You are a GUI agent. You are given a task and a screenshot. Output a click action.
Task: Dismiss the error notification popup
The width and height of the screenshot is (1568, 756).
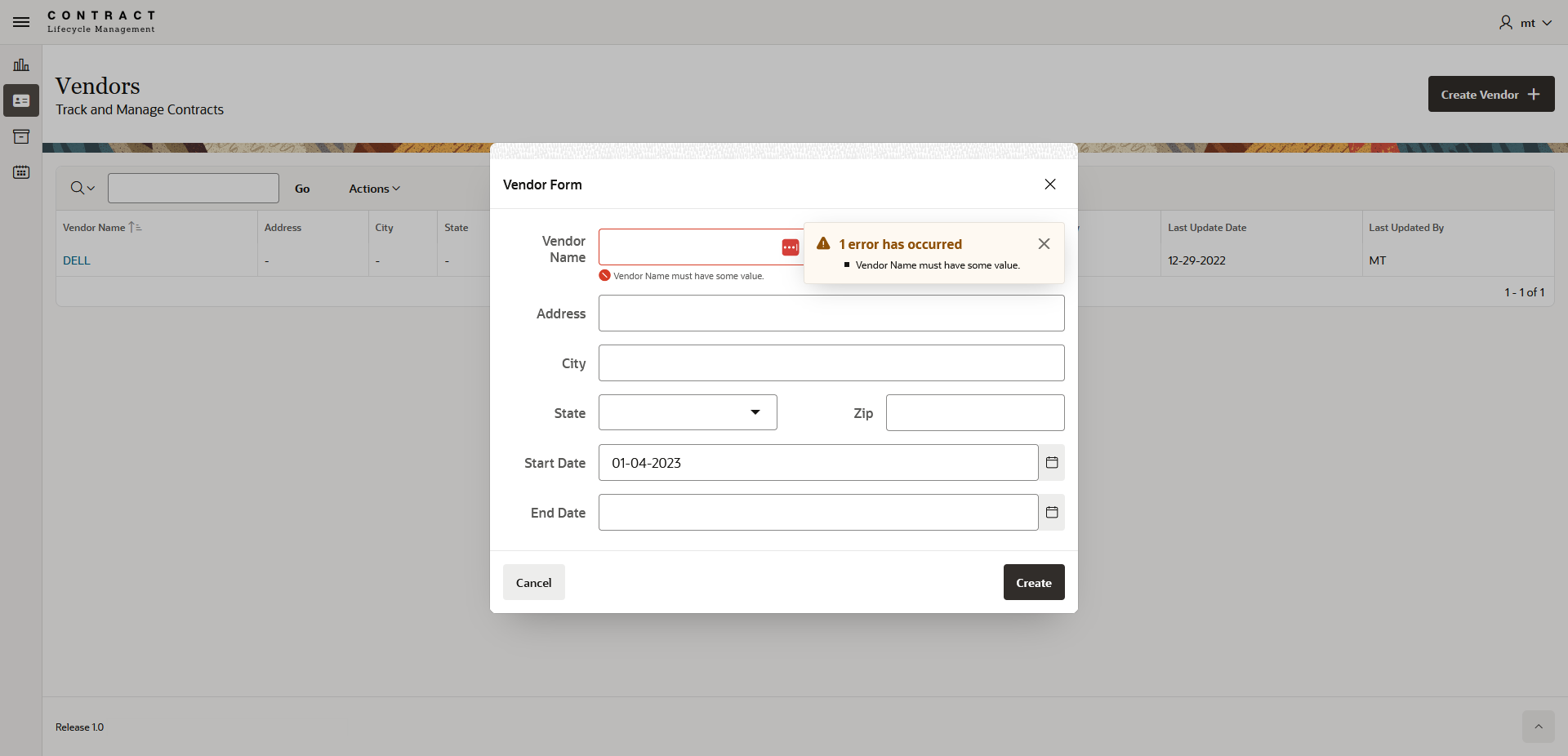pos(1044,244)
